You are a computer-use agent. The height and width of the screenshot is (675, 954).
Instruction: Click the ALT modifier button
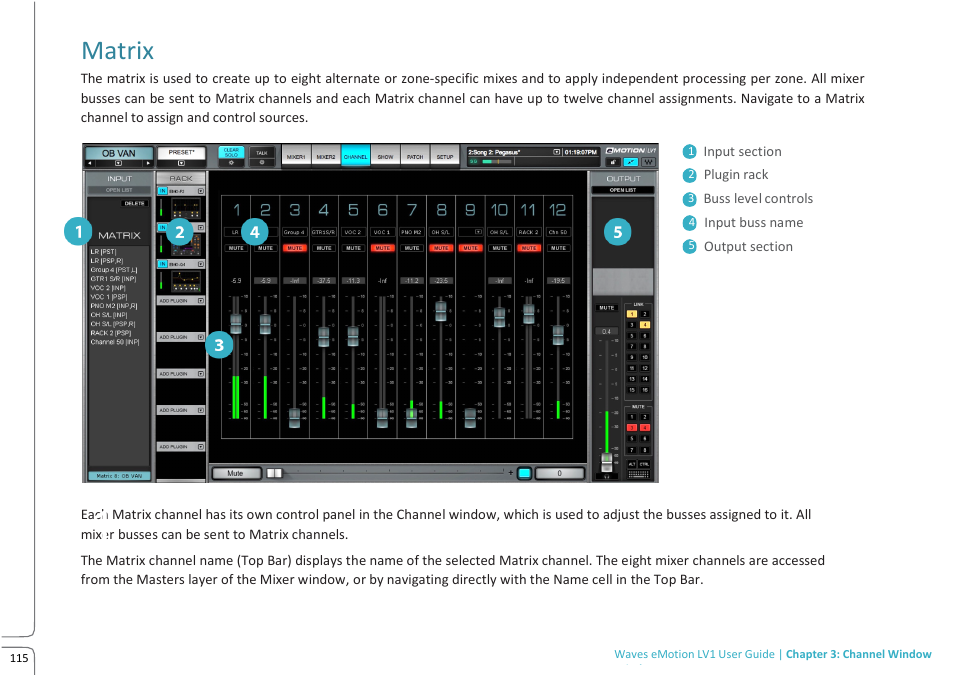[632, 464]
